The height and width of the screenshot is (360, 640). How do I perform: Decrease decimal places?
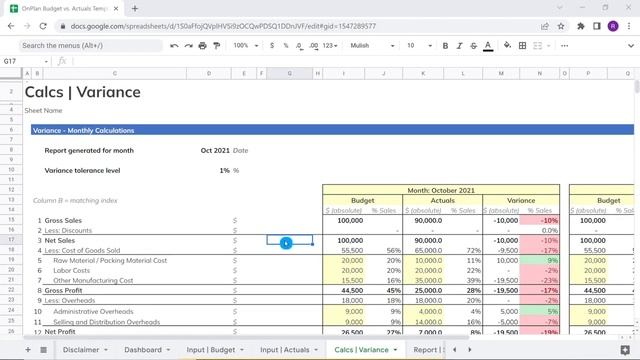click(299, 46)
